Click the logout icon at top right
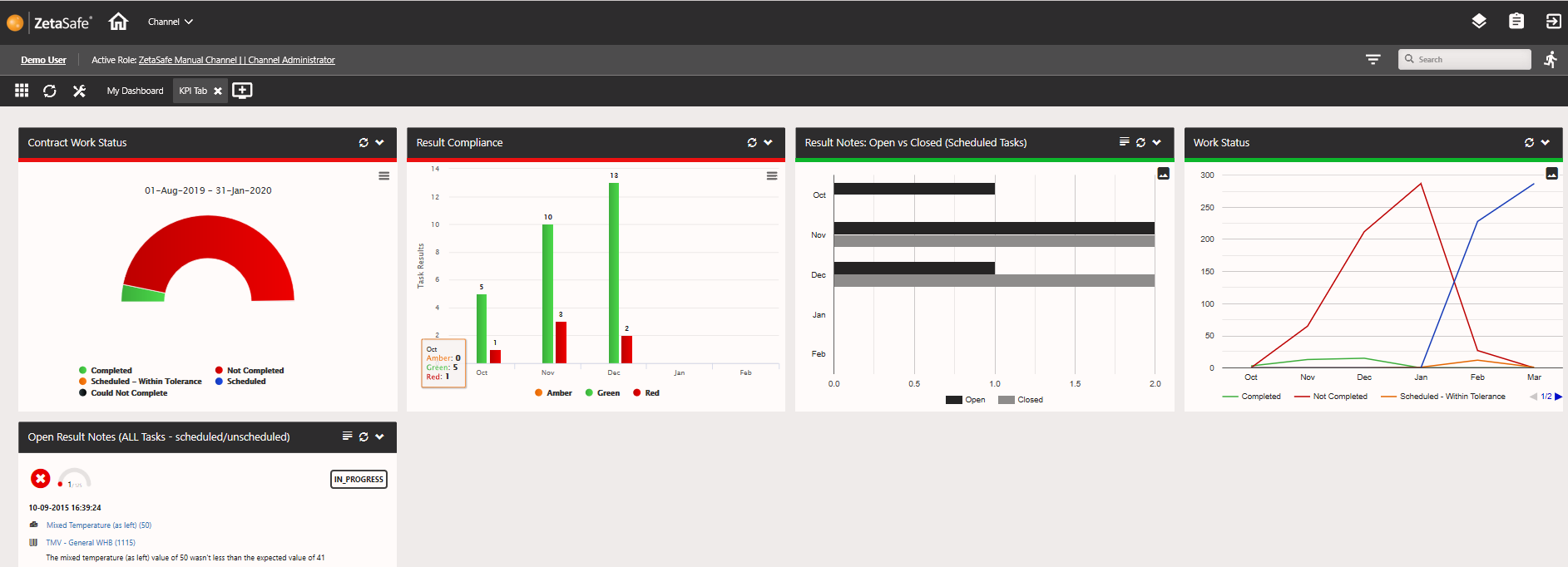The image size is (1568, 567). click(x=1552, y=22)
